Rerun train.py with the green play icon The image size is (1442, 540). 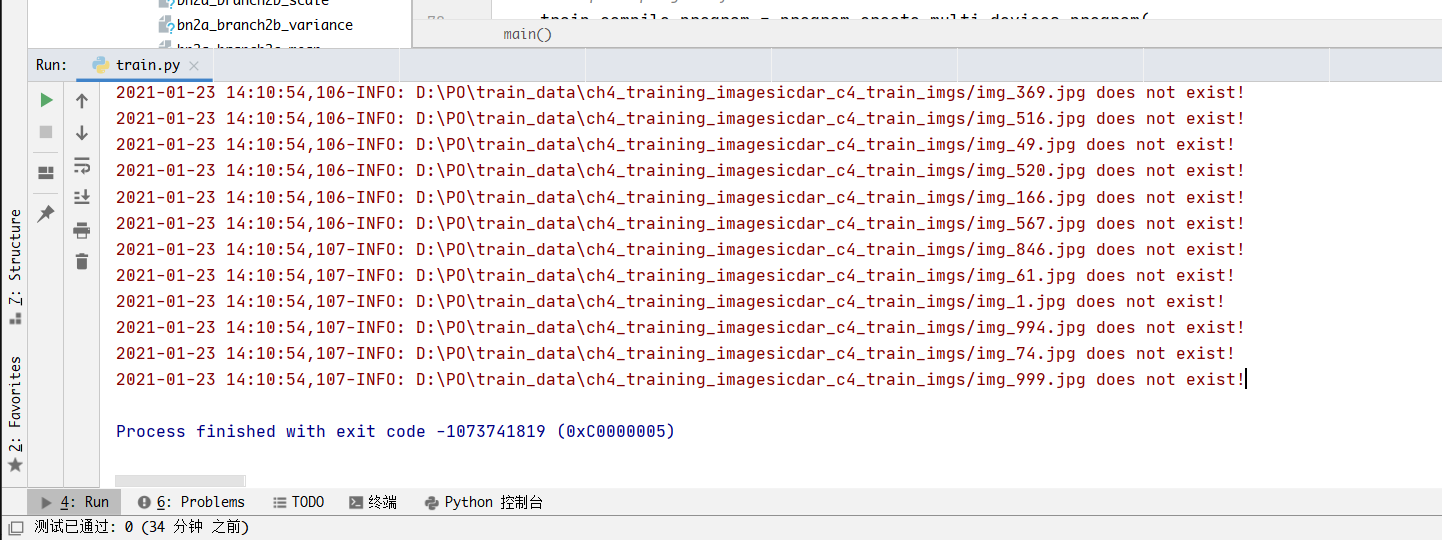click(46, 100)
